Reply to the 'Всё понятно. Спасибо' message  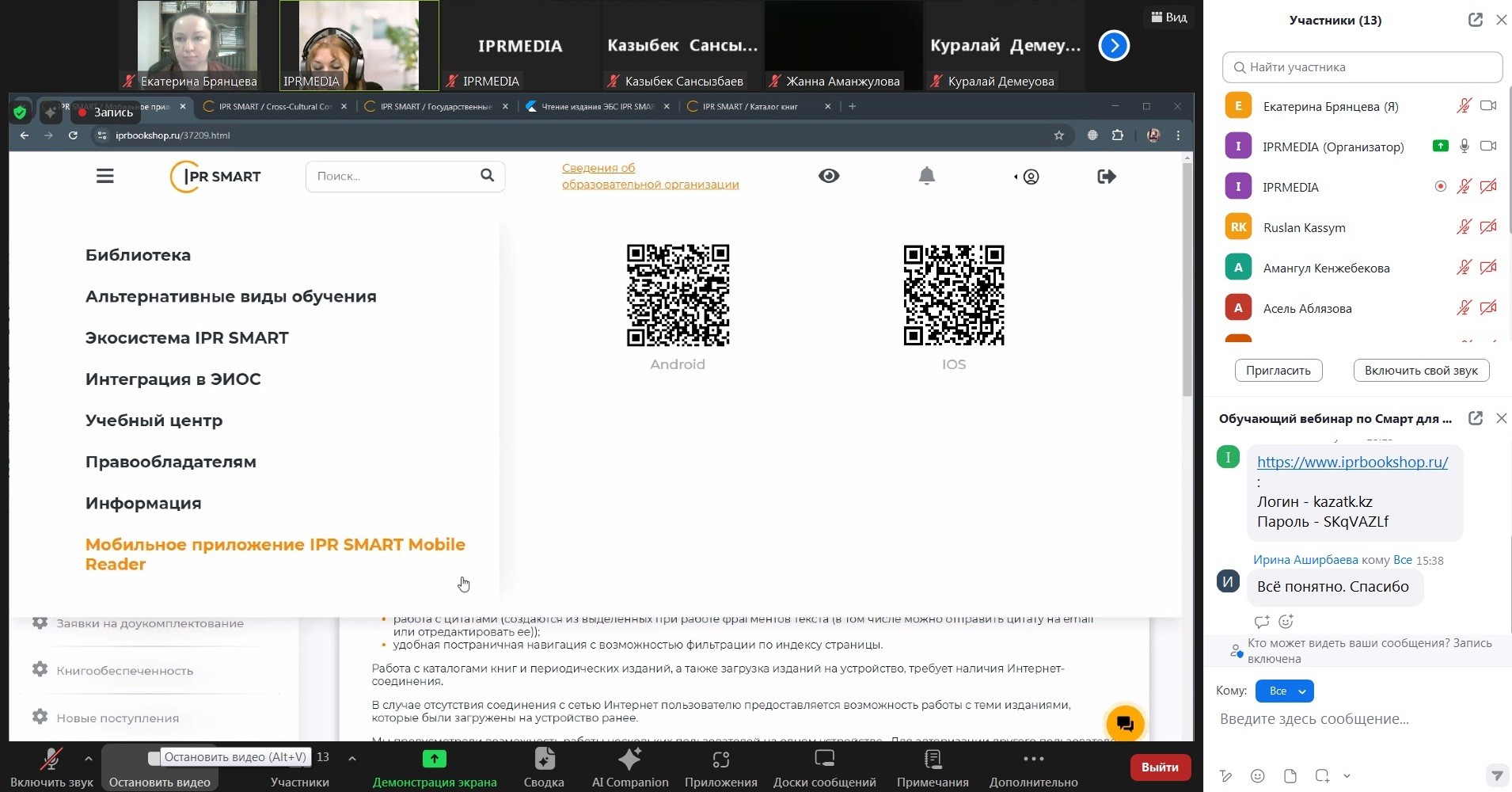pos(1262,622)
